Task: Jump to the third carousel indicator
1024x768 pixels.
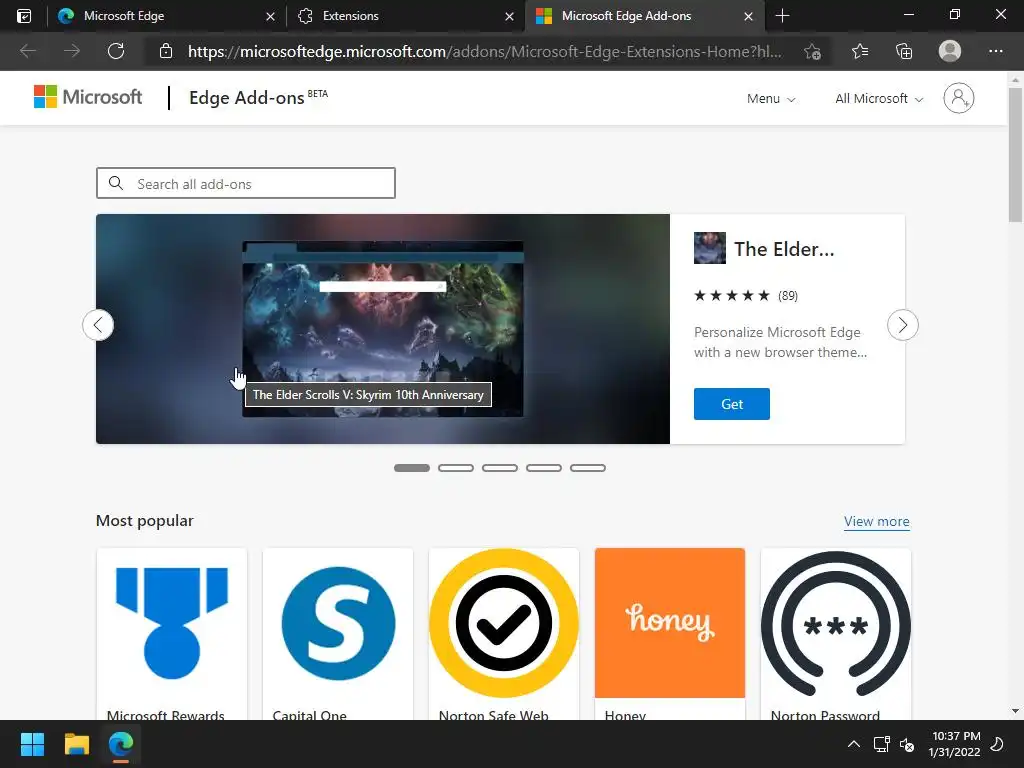Action: [500, 468]
